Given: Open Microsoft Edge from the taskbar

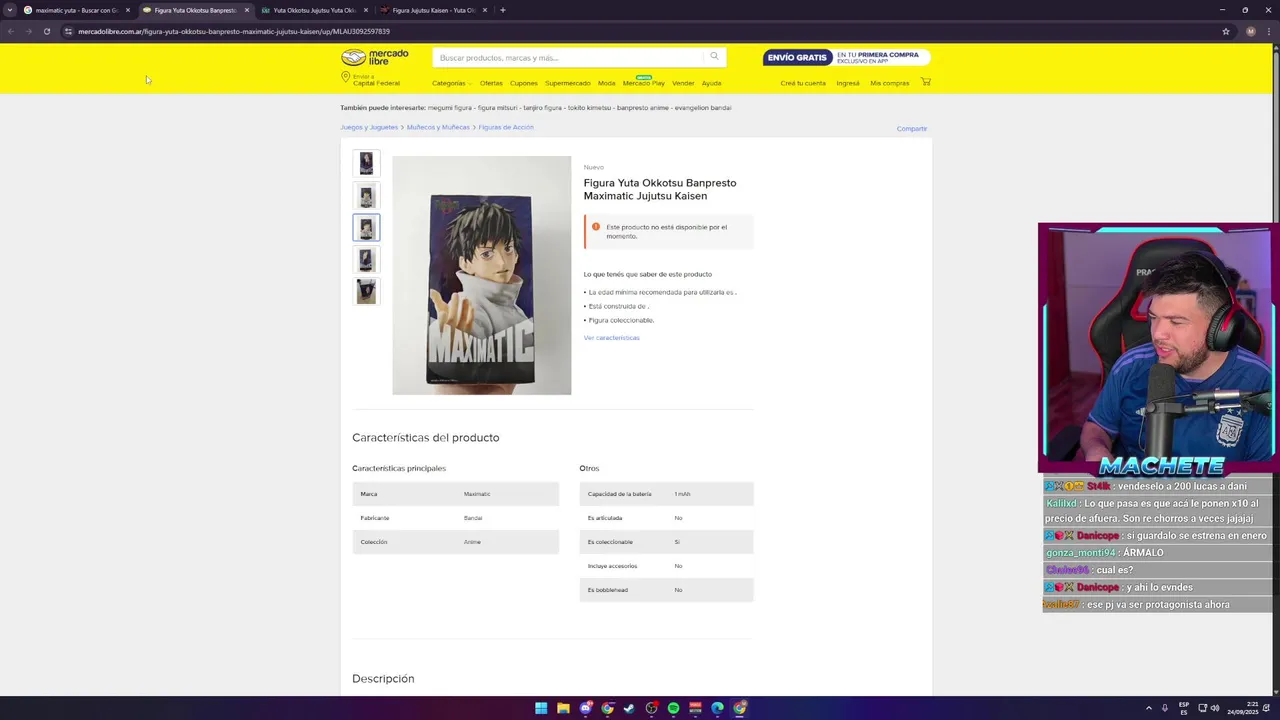Looking at the screenshot, I should point(717,708).
